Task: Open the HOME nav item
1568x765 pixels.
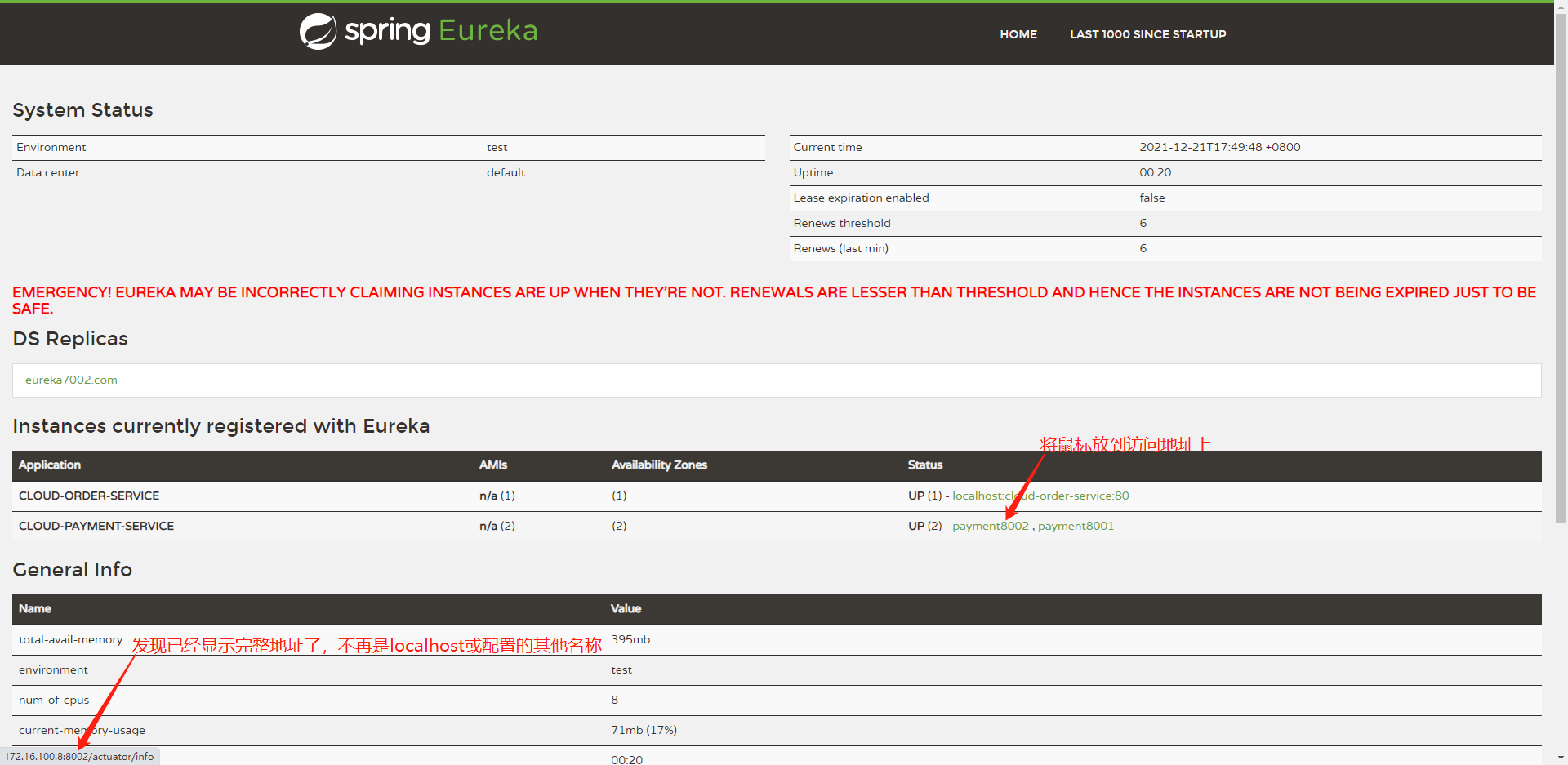Action: click(1018, 34)
